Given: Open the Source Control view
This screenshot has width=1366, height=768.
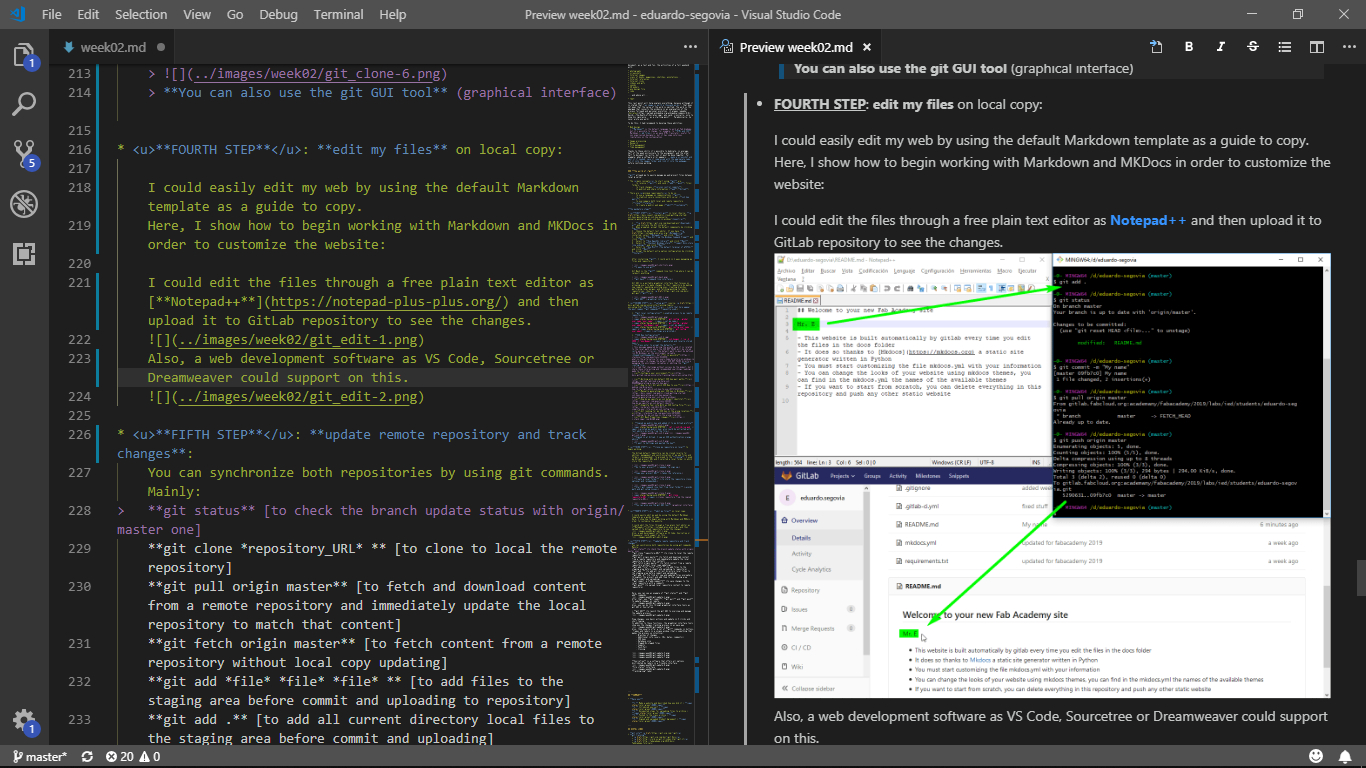Looking at the screenshot, I should coord(23,154).
